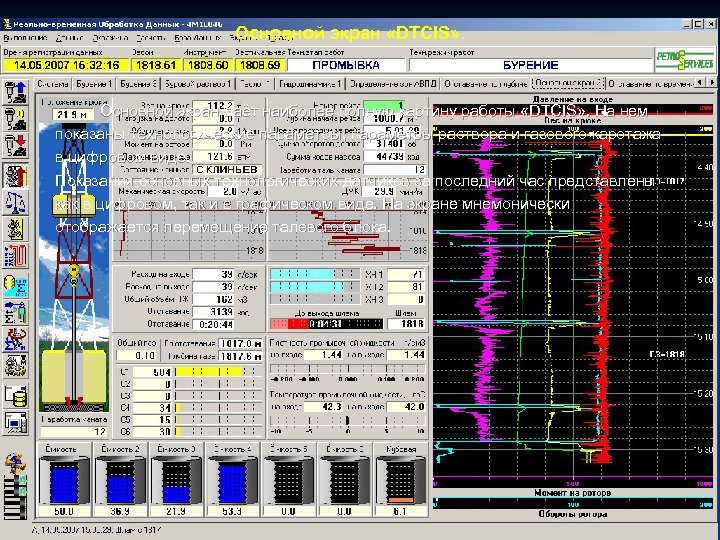This screenshot has height=540, width=720.
Task: Click the Petro Services logo
Action: coord(685,58)
